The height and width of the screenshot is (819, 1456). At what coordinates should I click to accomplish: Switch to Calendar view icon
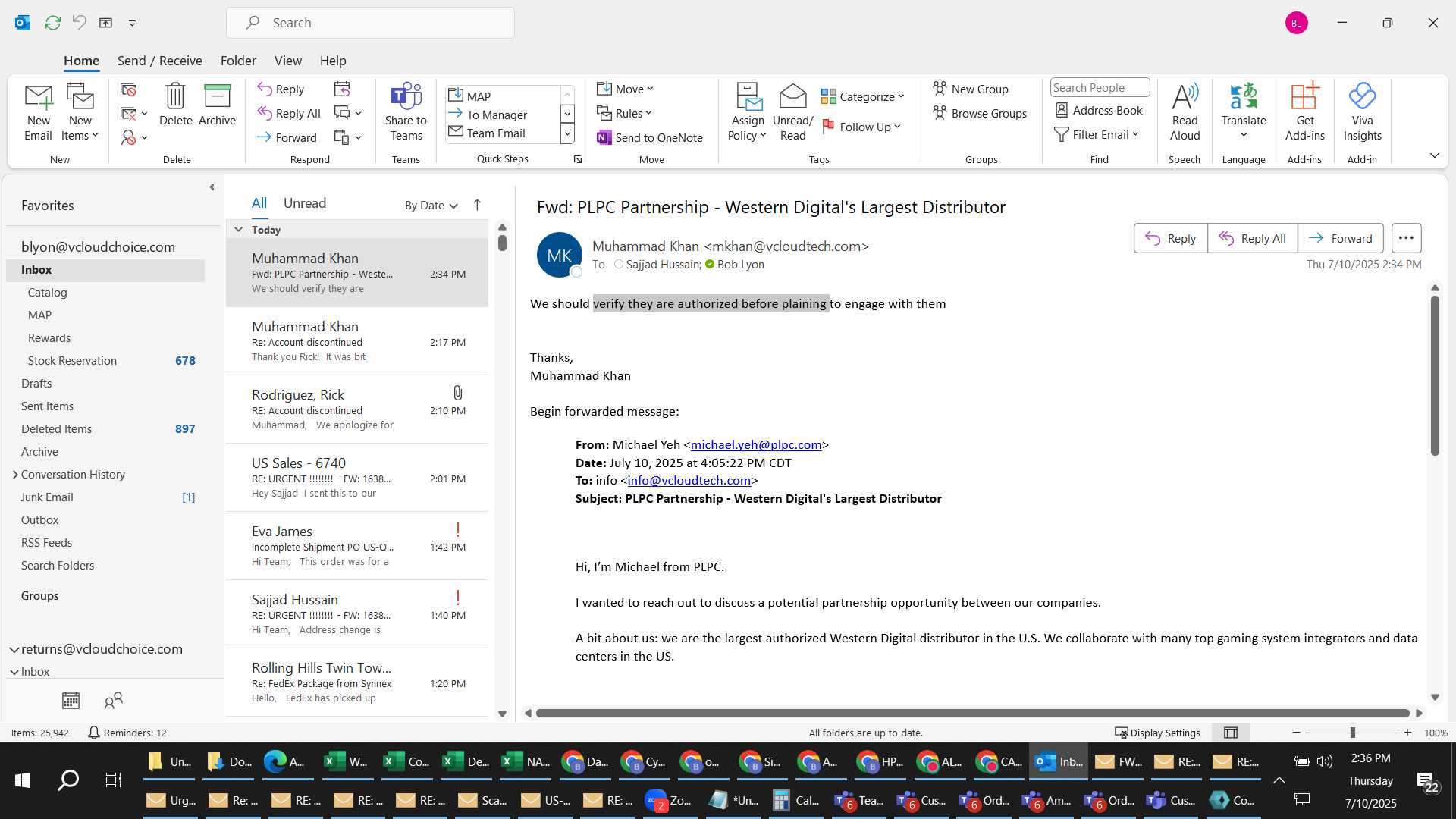pos(71,700)
